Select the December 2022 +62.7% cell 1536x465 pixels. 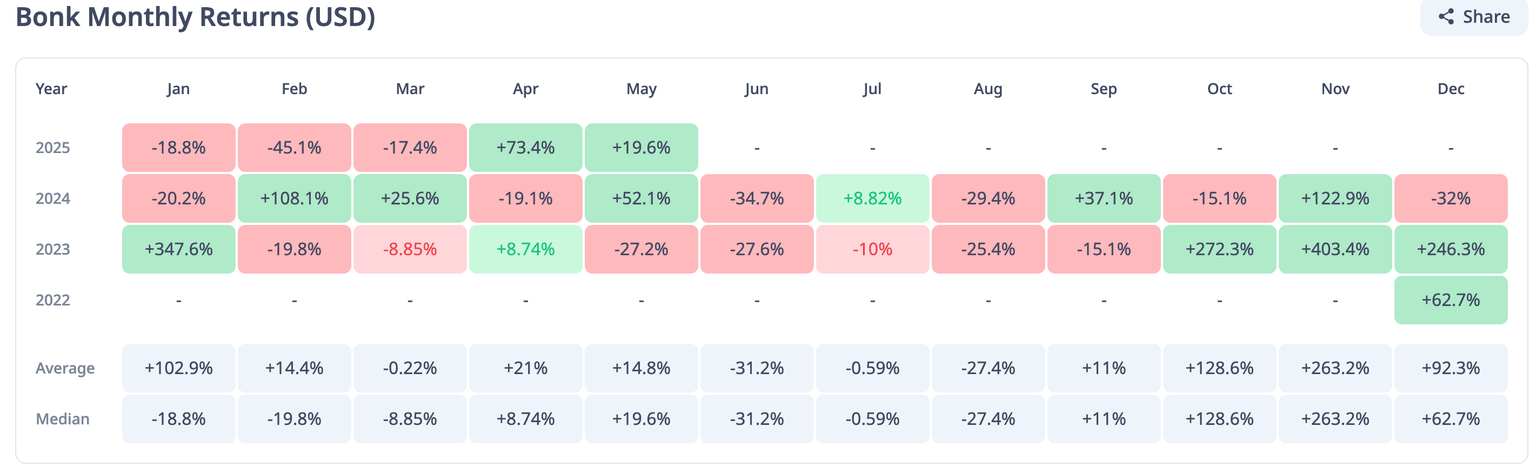click(1450, 299)
